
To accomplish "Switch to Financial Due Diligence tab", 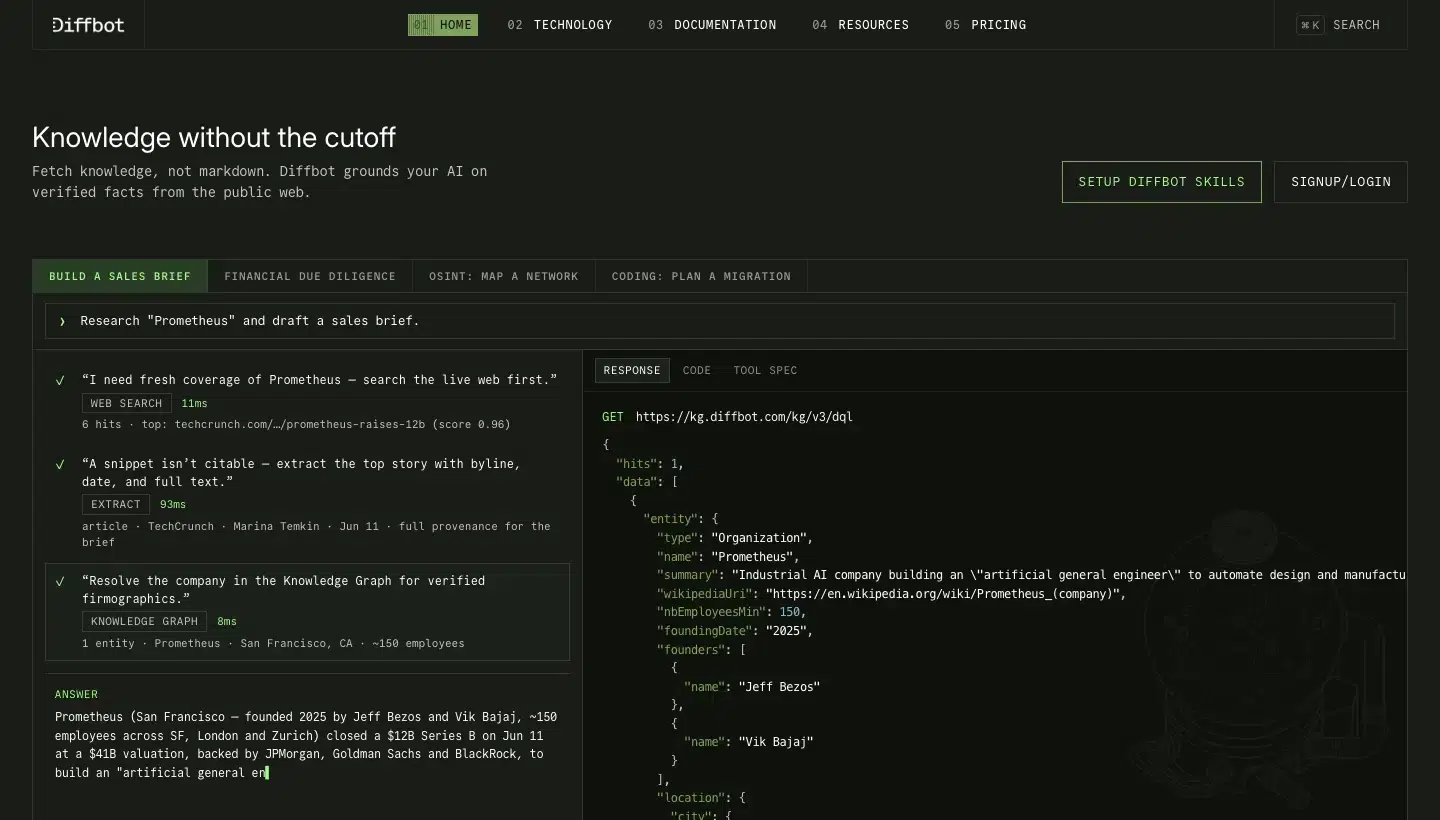I will coord(310,276).
